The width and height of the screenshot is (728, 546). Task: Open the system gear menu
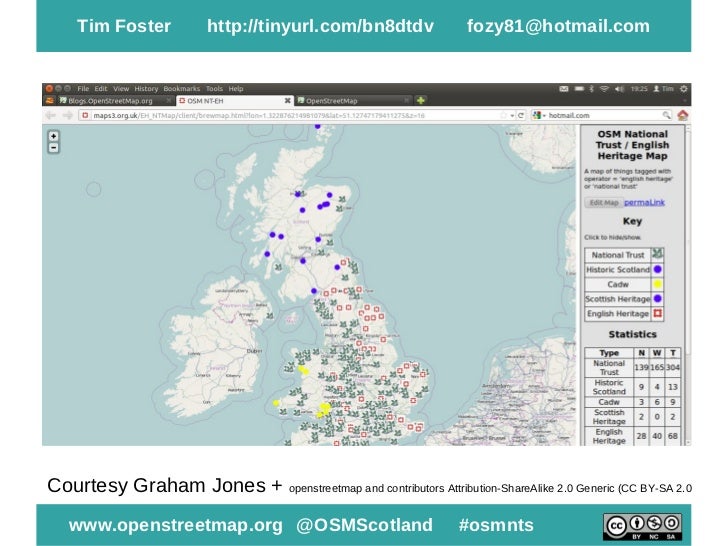click(x=683, y=89)
